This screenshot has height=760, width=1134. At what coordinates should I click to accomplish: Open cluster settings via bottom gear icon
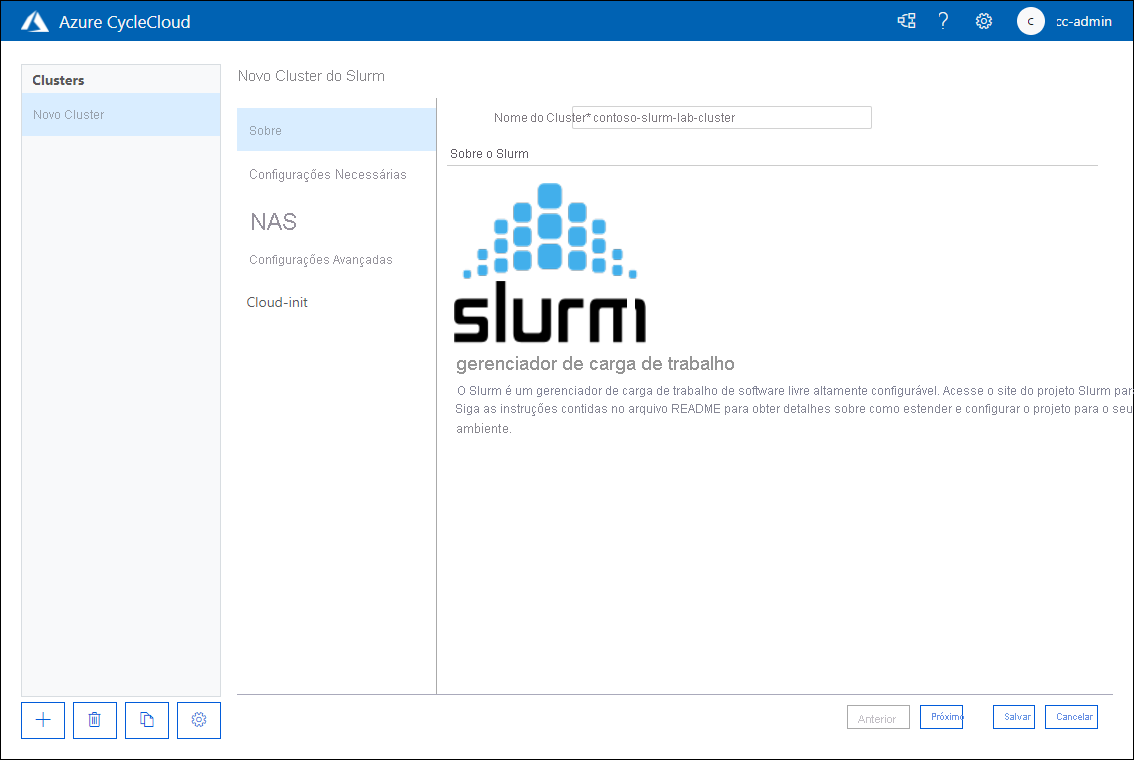pyautogui.click(x=198, y=720)
